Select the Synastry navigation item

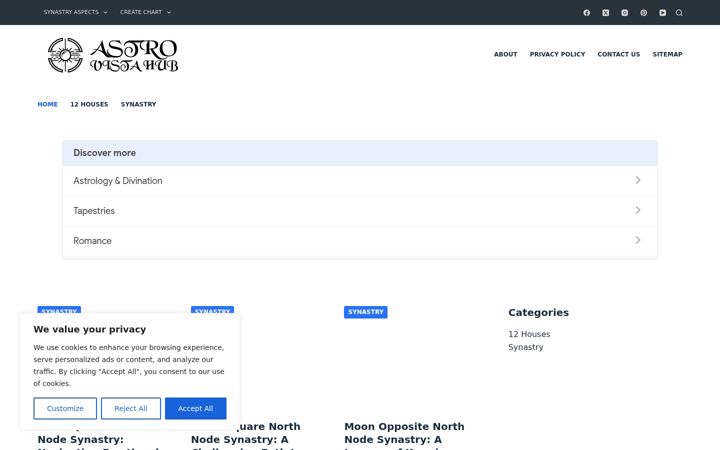click(138, 104)
